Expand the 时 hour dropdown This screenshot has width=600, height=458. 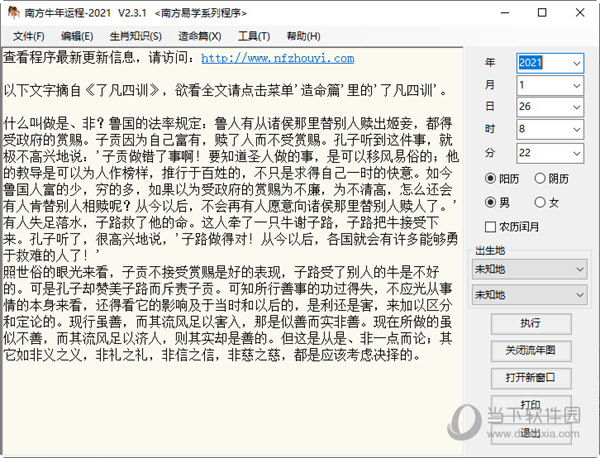[x=577, y=130]
